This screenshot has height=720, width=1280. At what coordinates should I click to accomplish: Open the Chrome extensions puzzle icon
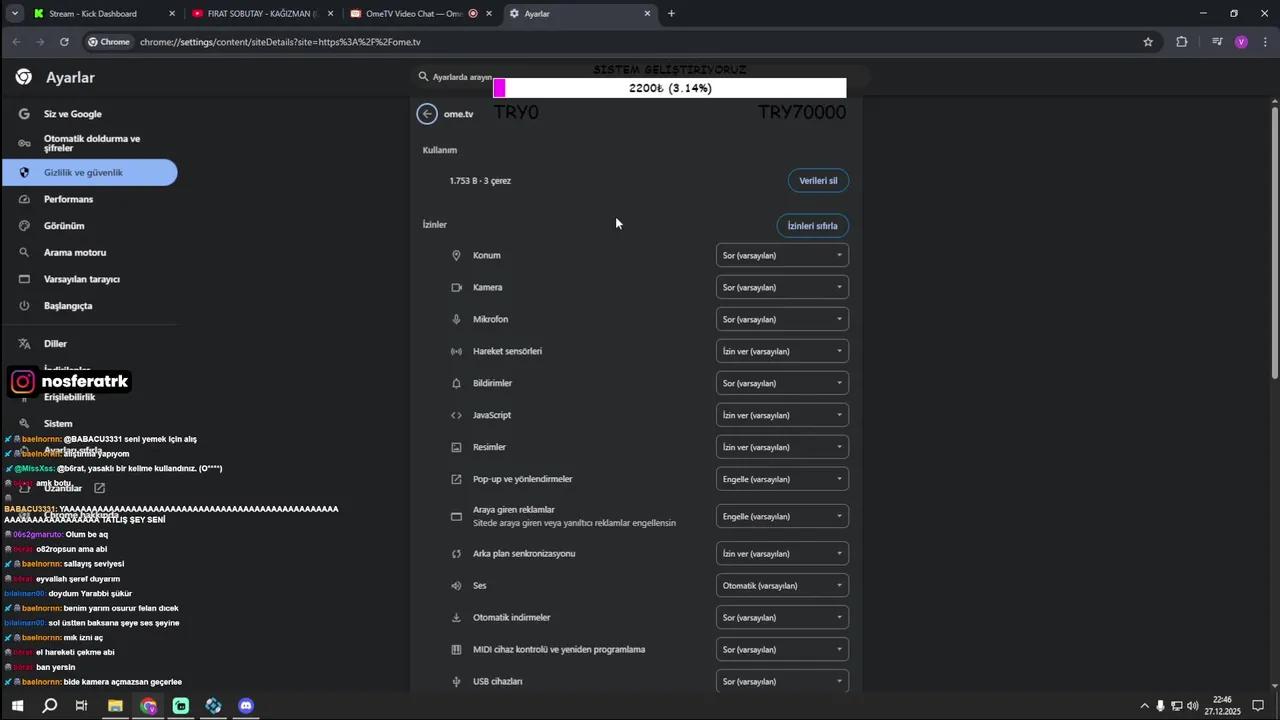coord(1182,42)
